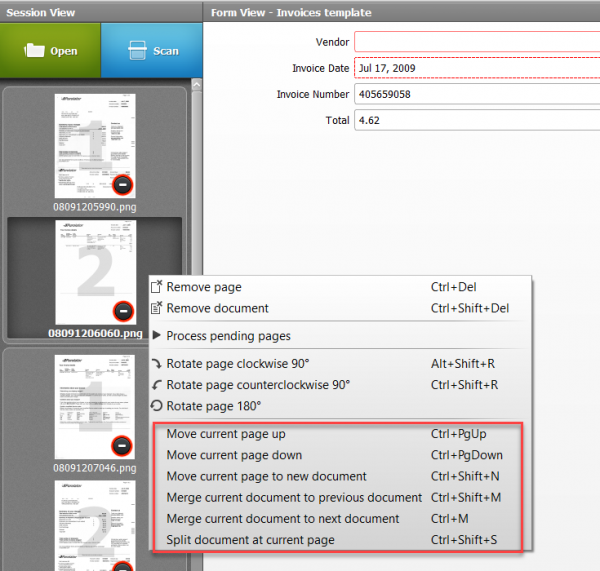Select Process pending pages
The width and height of the screenshot is (600, 571).
340,336
